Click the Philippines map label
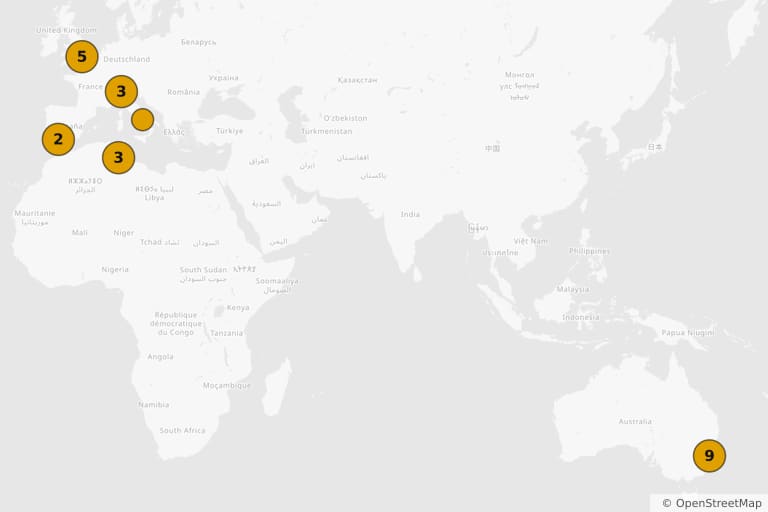768x512 pixels. [589, 251]
